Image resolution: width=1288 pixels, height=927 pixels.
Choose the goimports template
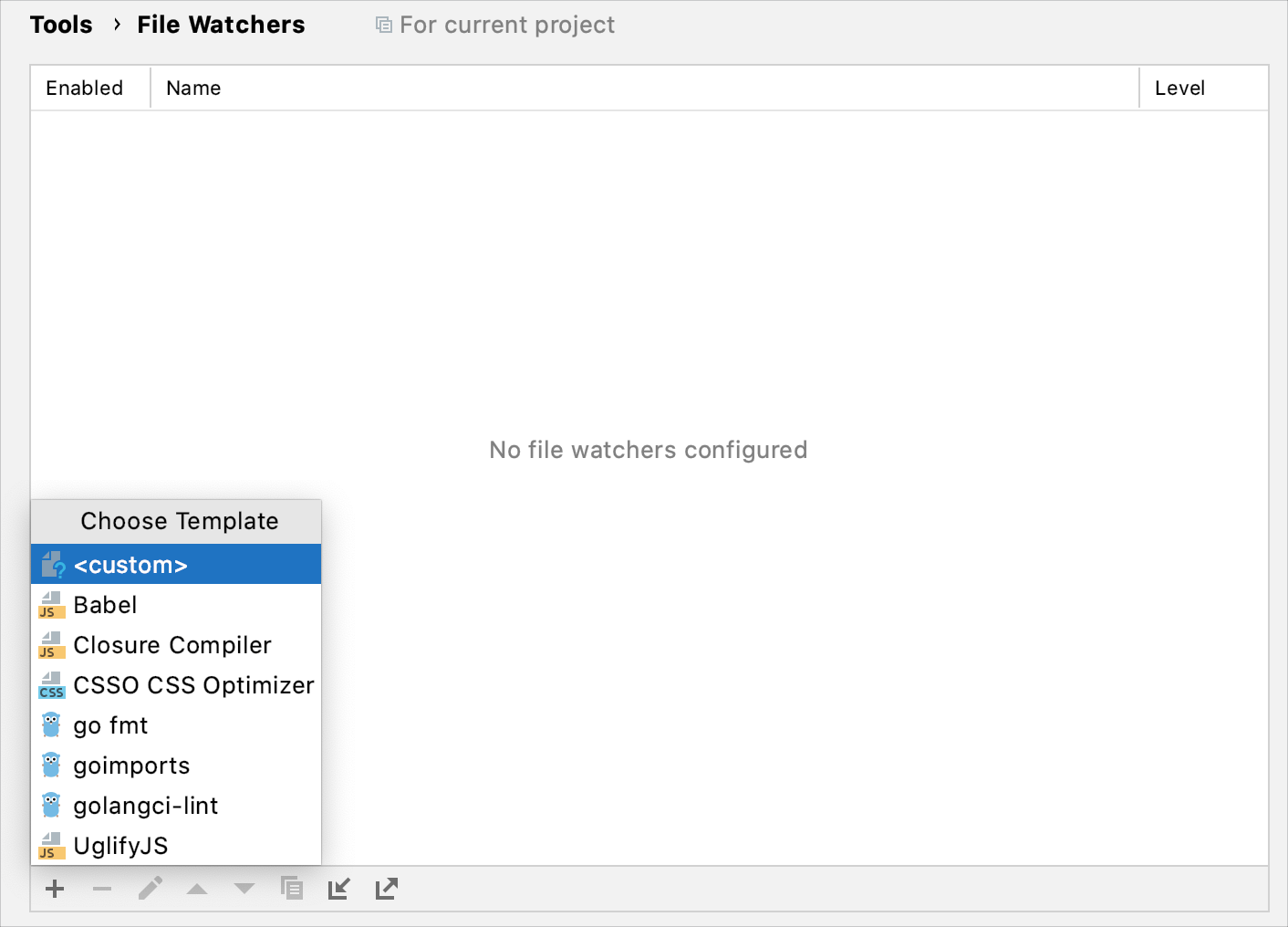[131, 765]
